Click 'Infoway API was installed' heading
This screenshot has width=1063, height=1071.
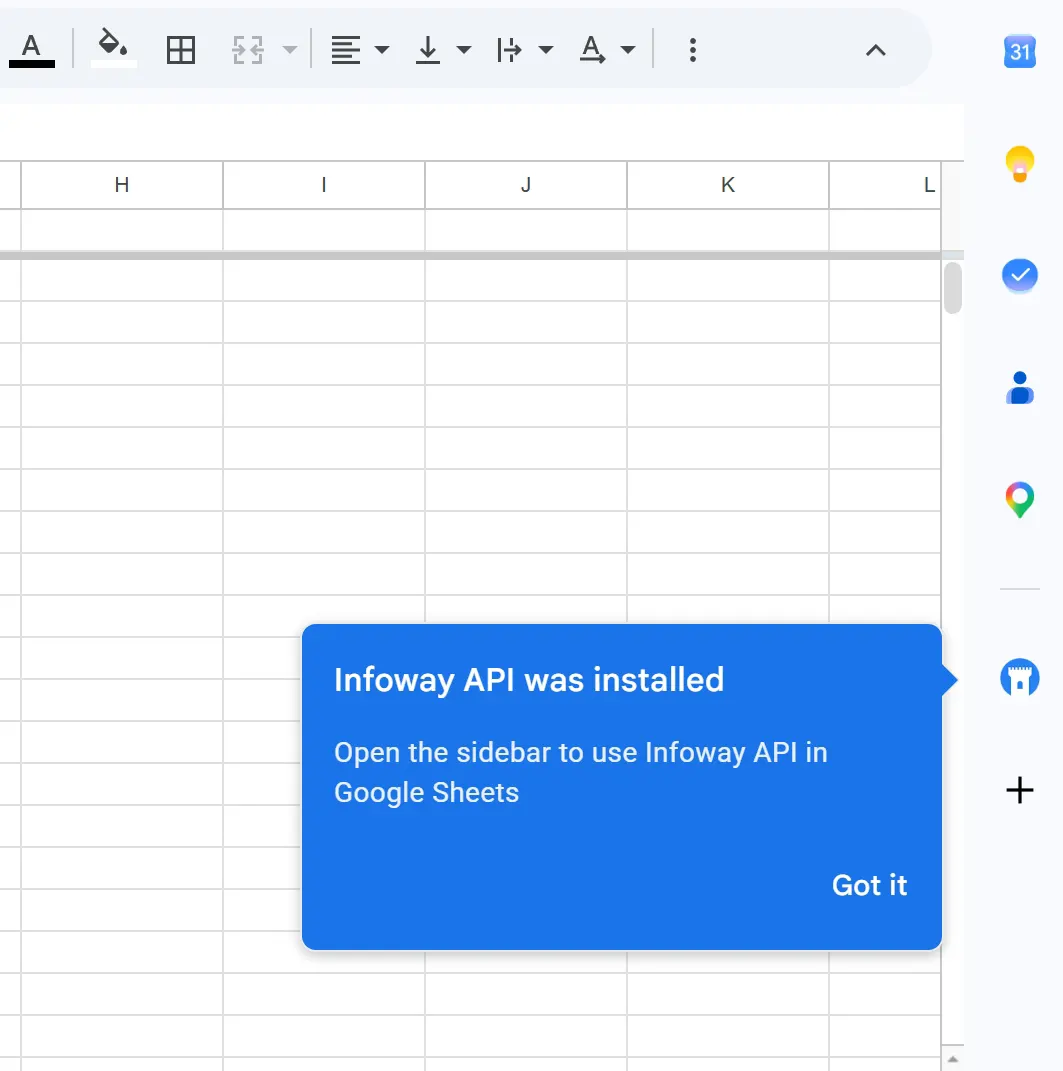[529, 680]
